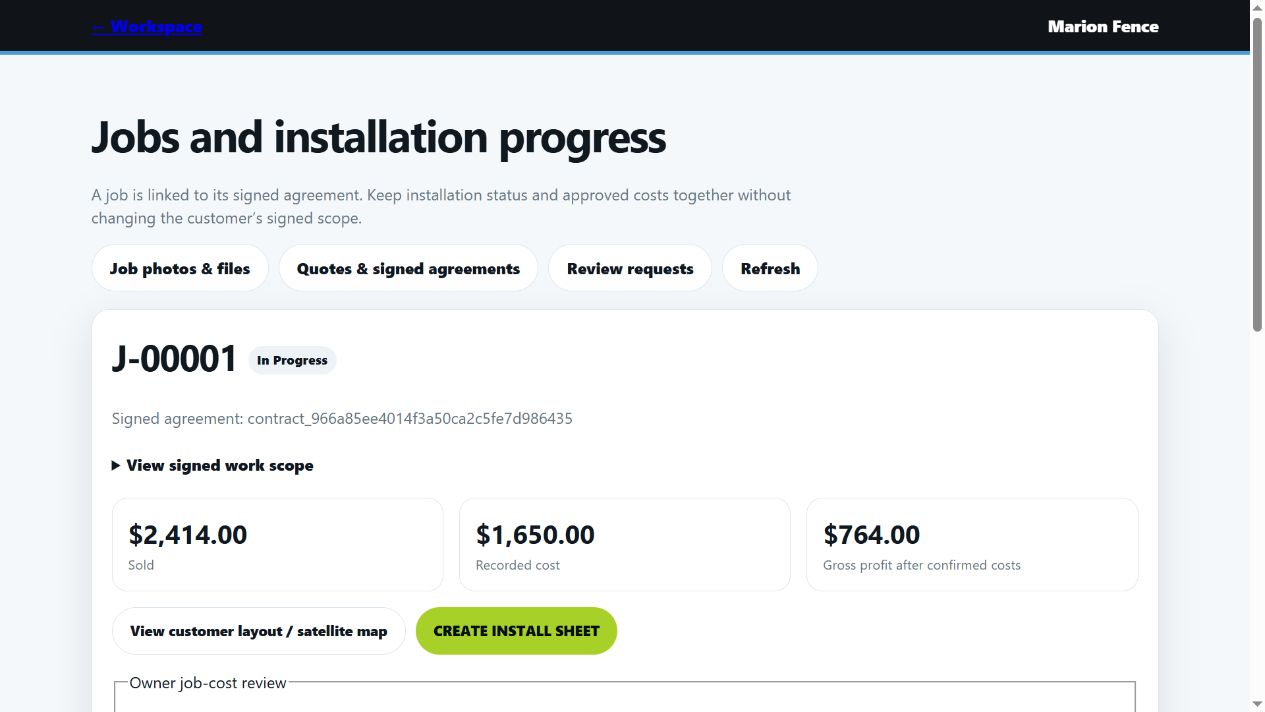Click the $764.00 Gross profit amount
Image resolution: width=1265 pixels, height=712 pixels.
871,535
